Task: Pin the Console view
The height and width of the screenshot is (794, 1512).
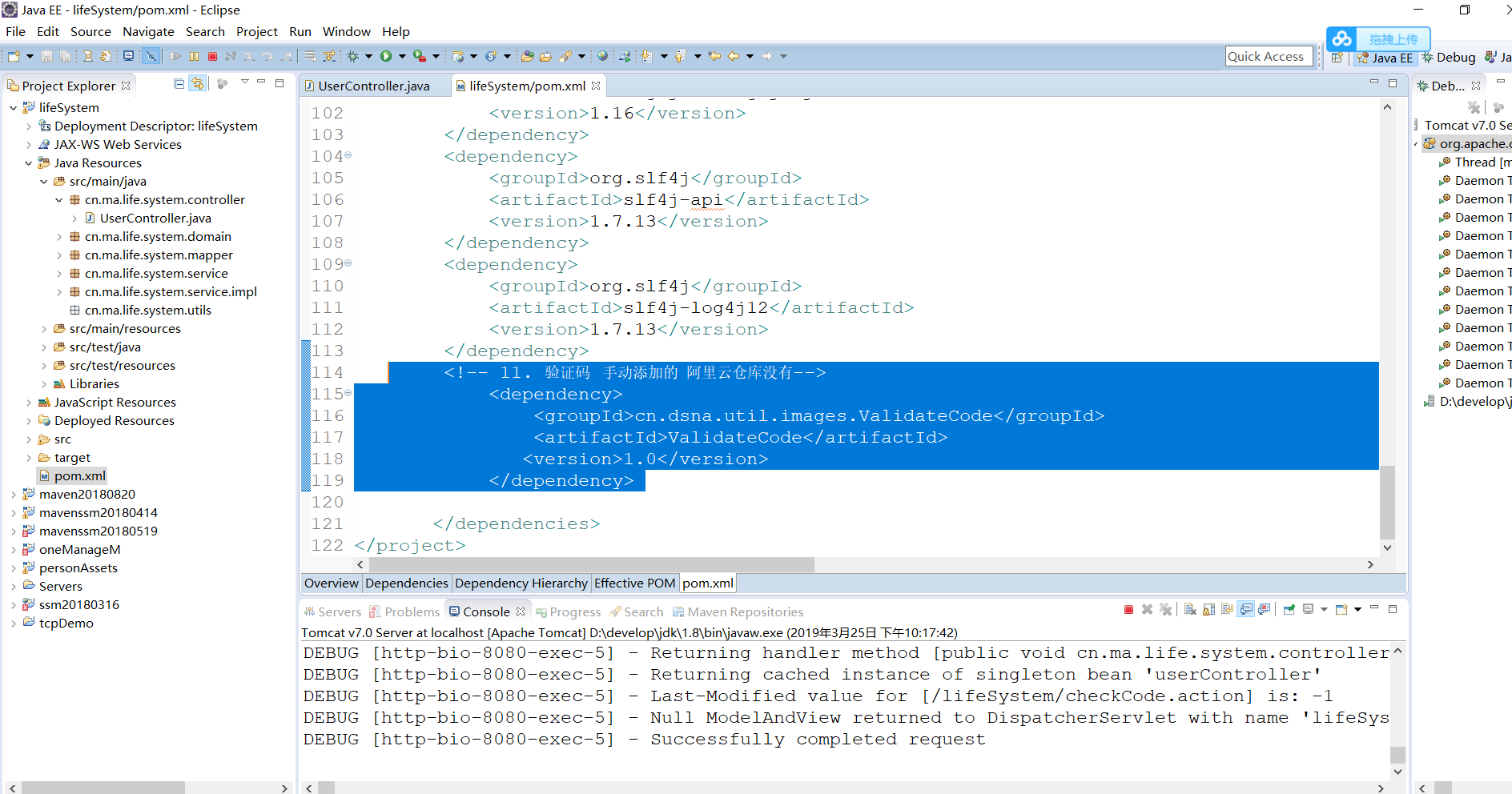Action: [x=1289, y=610]
